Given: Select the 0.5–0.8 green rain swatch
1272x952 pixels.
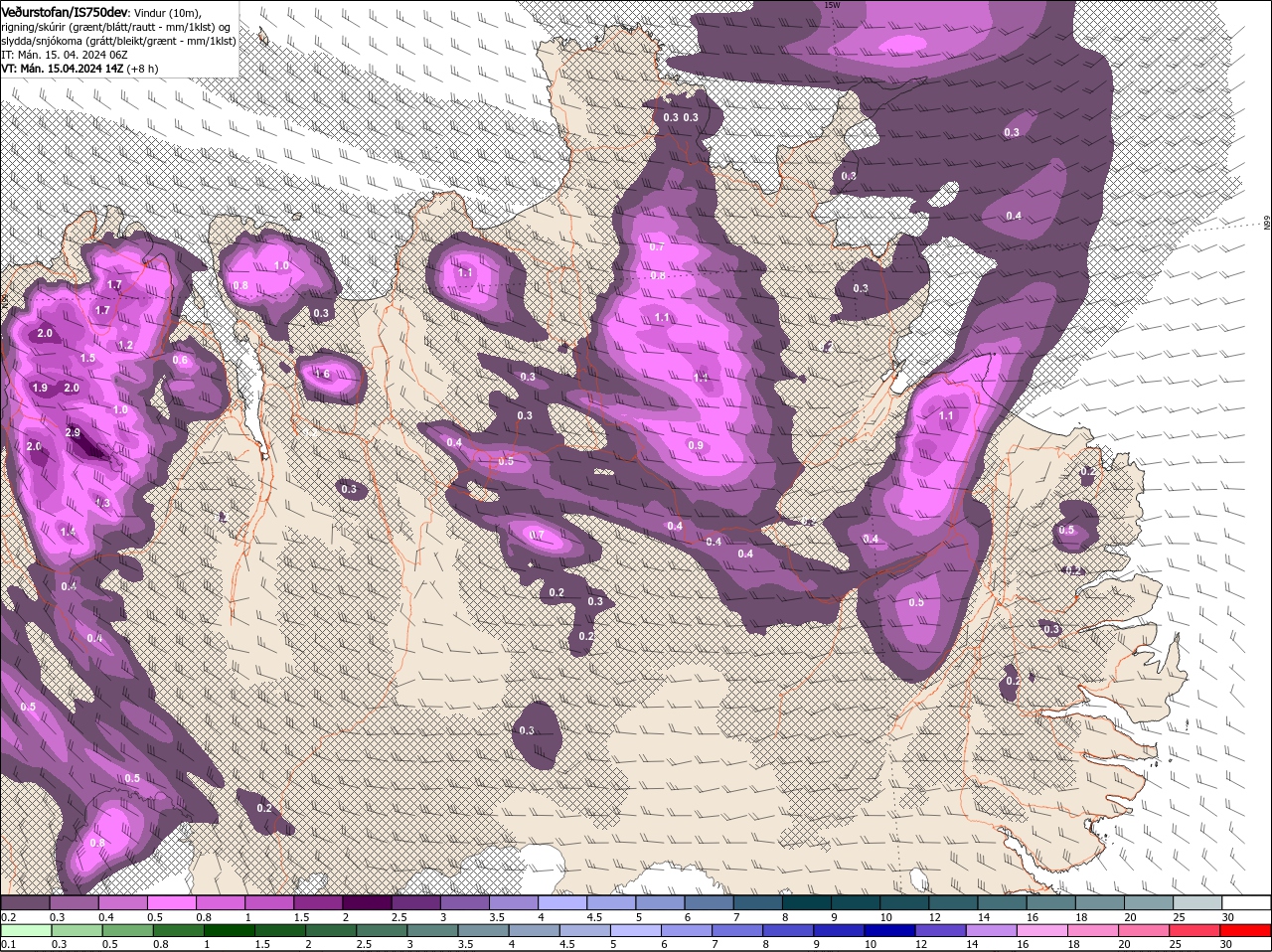Looking at the screenshot, I should pos(128,931).
